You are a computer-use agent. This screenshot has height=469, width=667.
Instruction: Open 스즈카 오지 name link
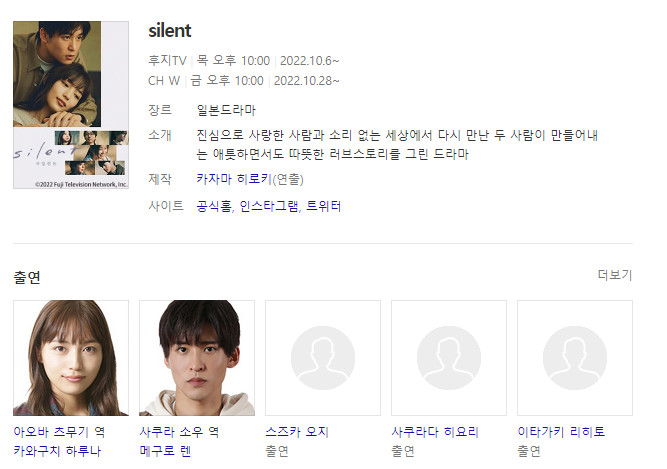click(297, 432)
